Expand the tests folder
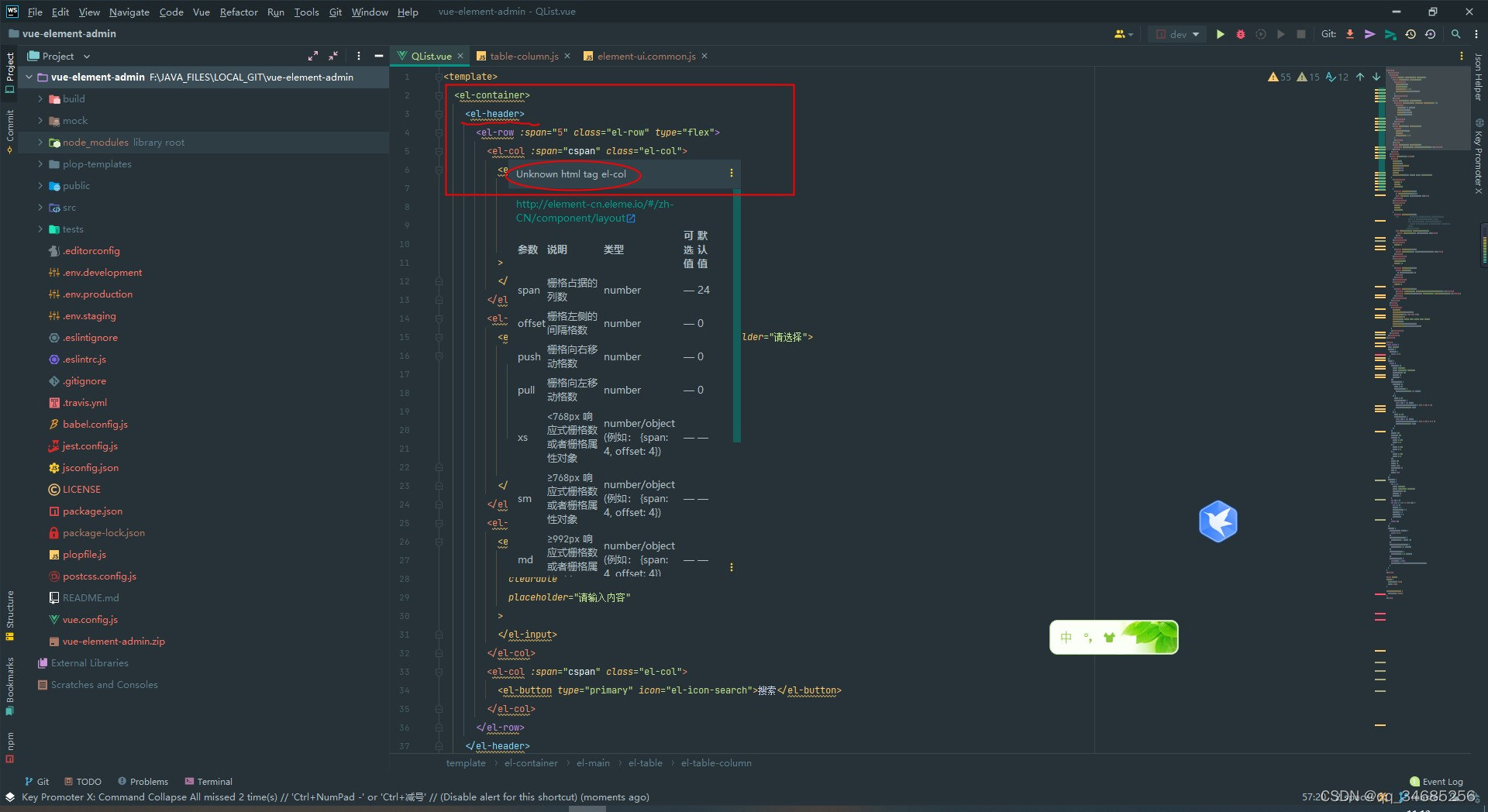 [40, 229]
